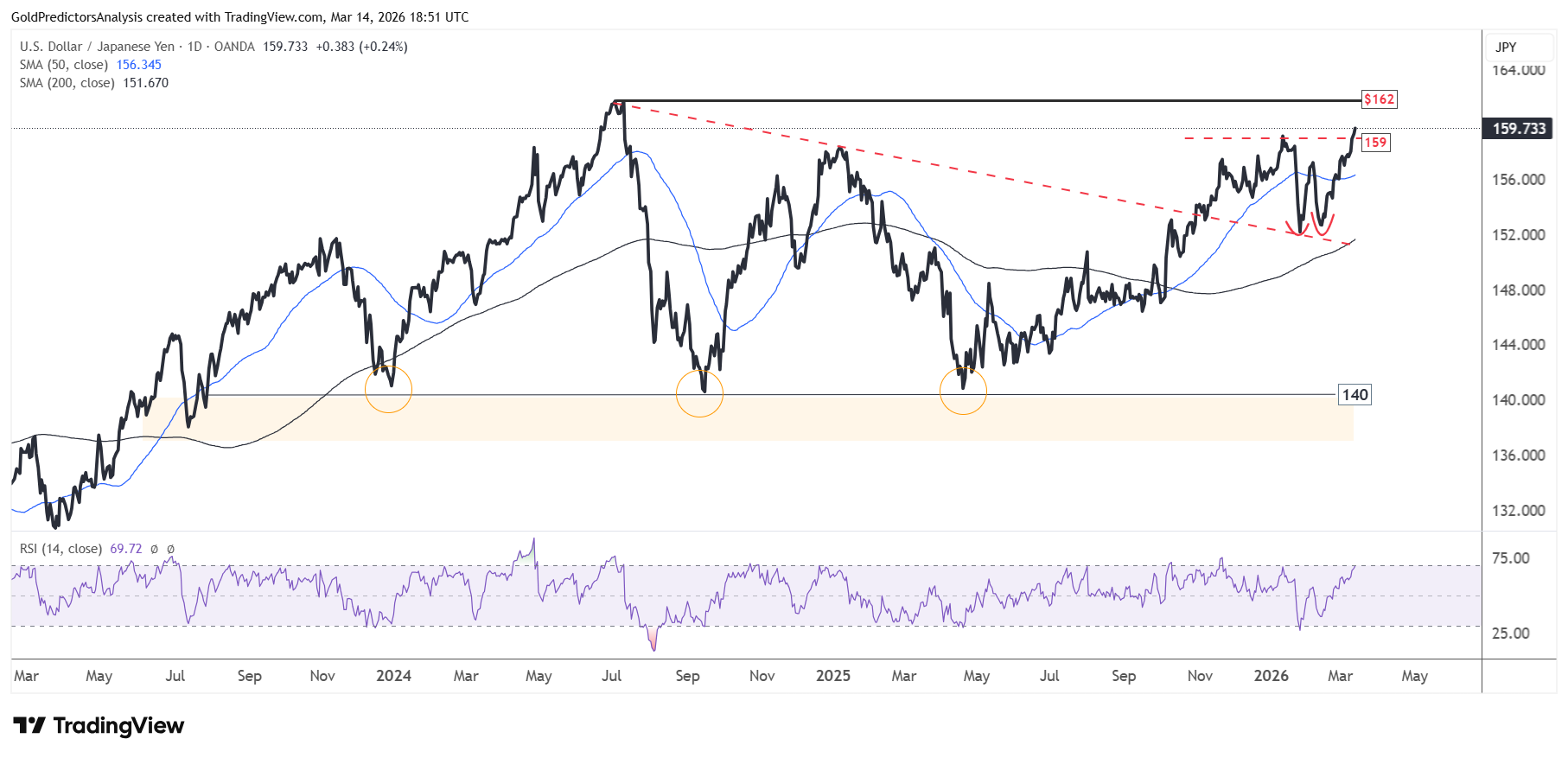Click the red $162 resistance label
1568x758 pixels.
pos(1379,99)
